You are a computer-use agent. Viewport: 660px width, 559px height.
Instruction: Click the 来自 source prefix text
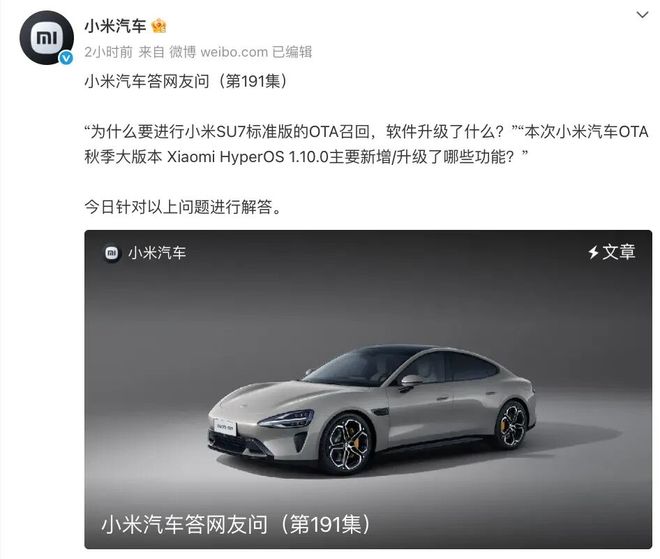(151, 52)
